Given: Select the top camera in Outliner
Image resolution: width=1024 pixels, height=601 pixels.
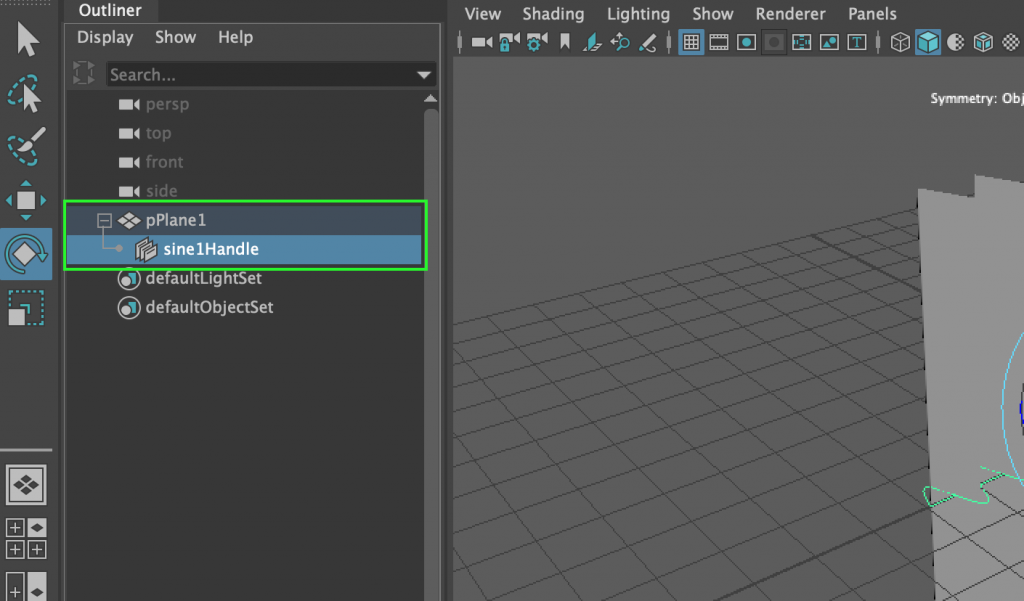Looking at the screenshot, I should click(158, 133).
